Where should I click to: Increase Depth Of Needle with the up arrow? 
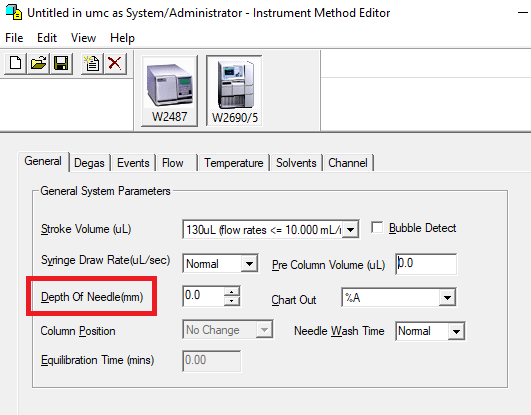[x=232, y=291]
